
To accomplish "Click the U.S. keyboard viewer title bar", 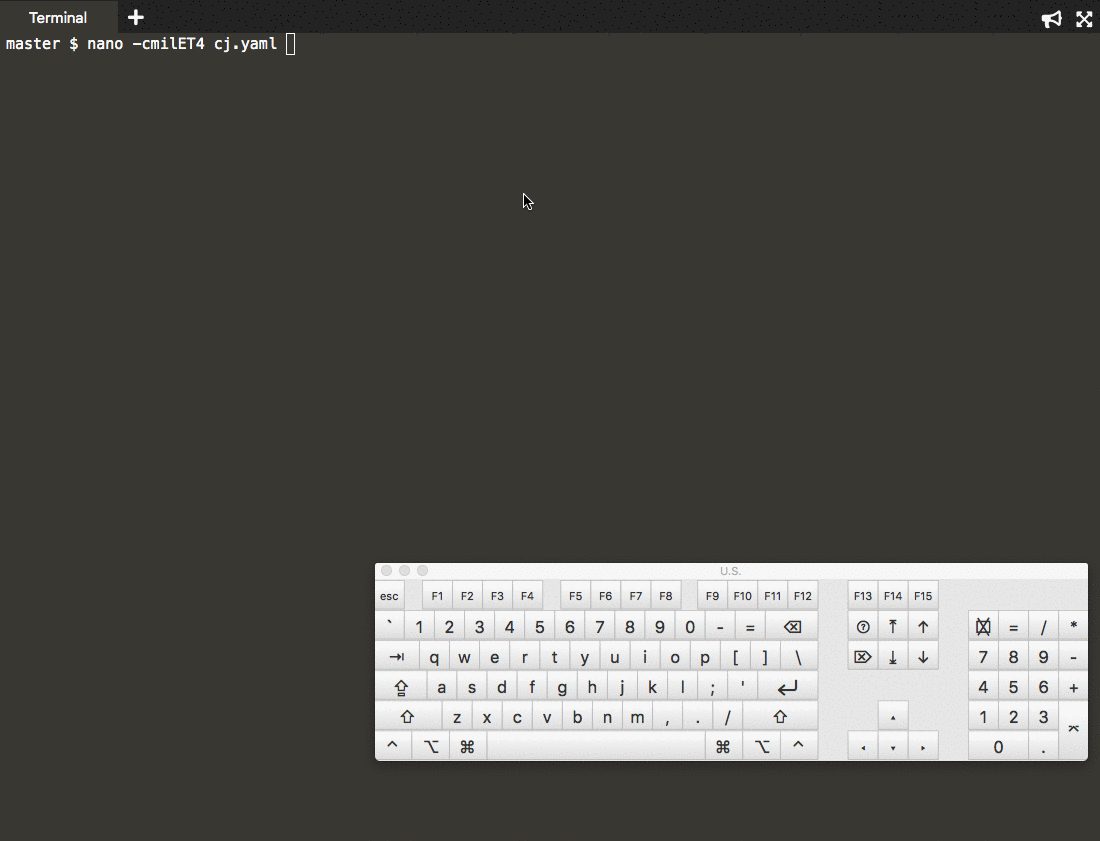I will point(731,571).
